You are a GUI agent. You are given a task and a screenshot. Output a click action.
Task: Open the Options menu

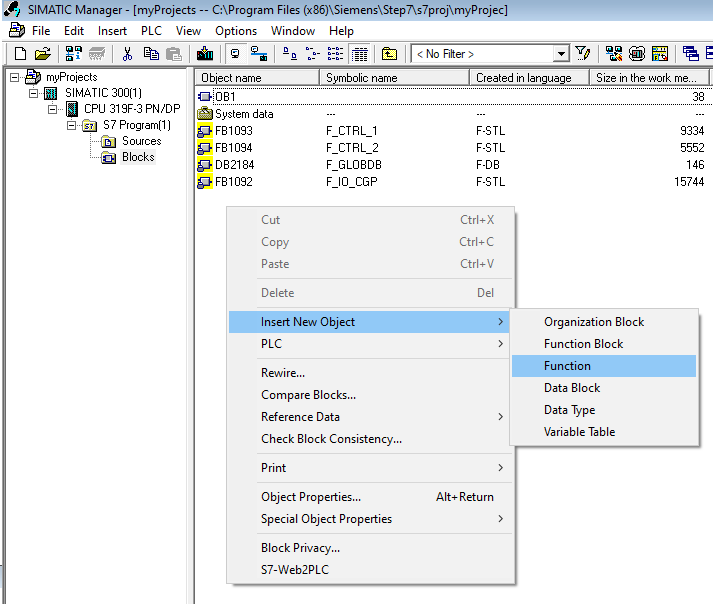236,31
